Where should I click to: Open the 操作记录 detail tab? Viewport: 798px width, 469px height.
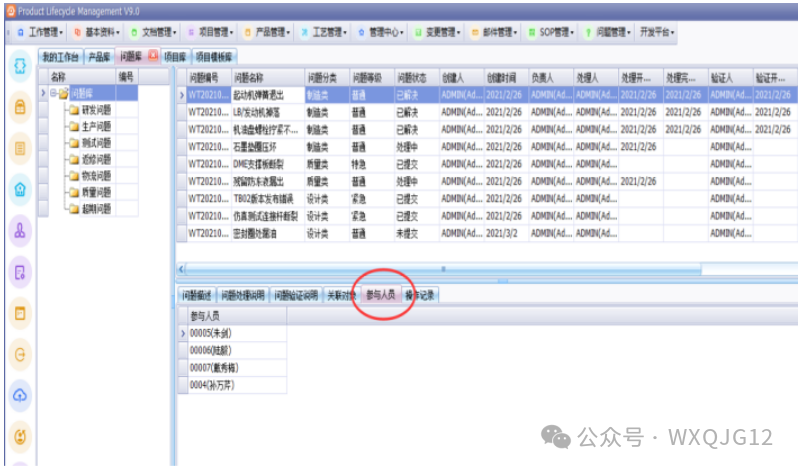pos(420,295)
